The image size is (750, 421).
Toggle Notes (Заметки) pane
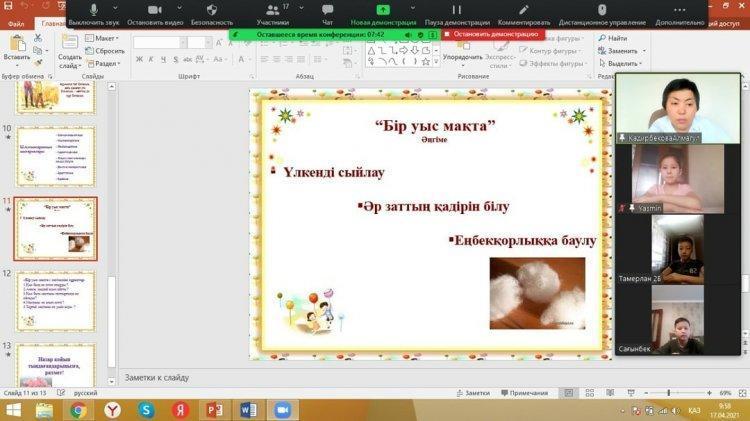473,393
